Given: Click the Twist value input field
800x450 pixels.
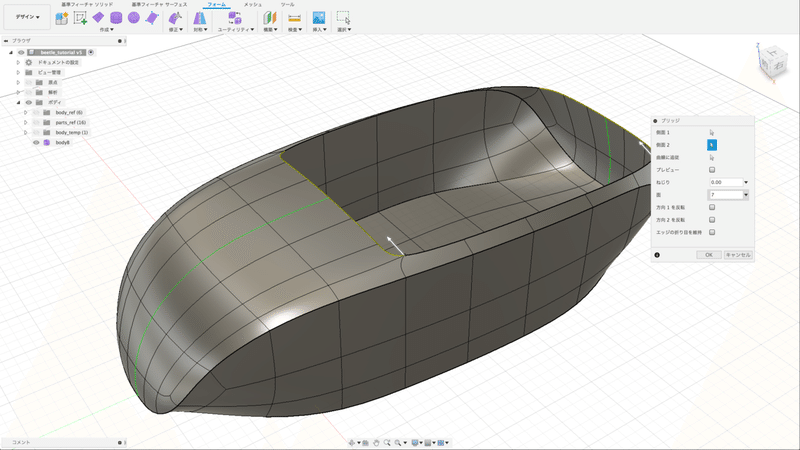Looking at the screenshot, I should click(x=725, y=182).
